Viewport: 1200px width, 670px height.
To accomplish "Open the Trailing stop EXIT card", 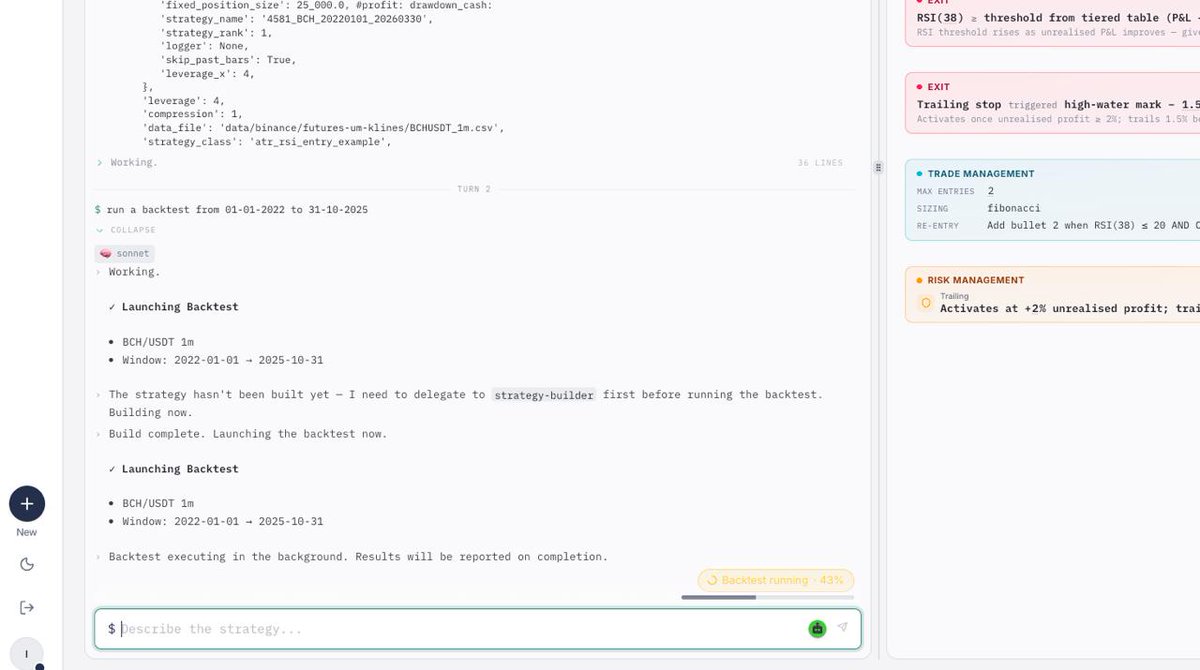I will (x=1052, y=102).
